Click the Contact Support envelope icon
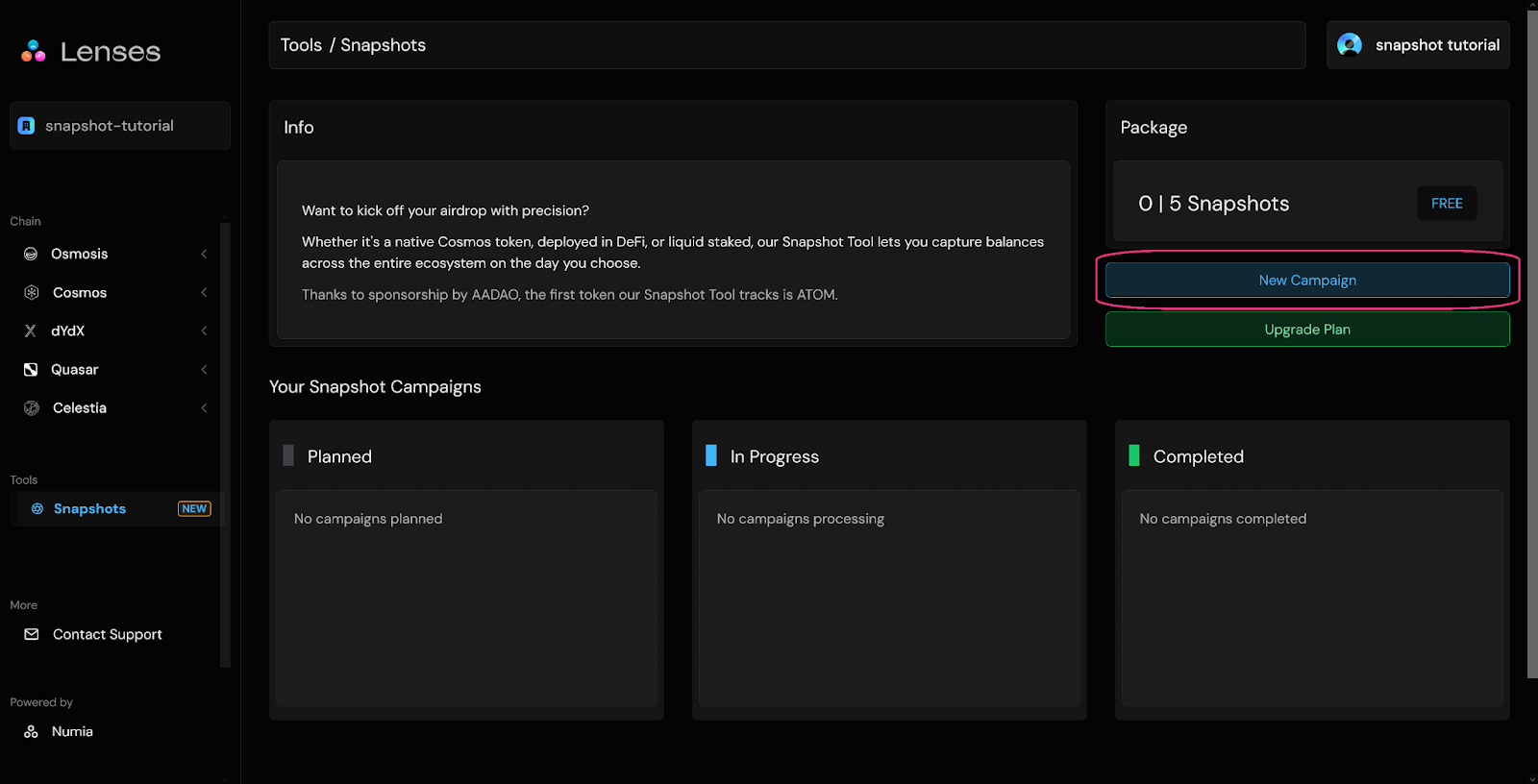Viewport: 1538px width, 784px height. 32,634
